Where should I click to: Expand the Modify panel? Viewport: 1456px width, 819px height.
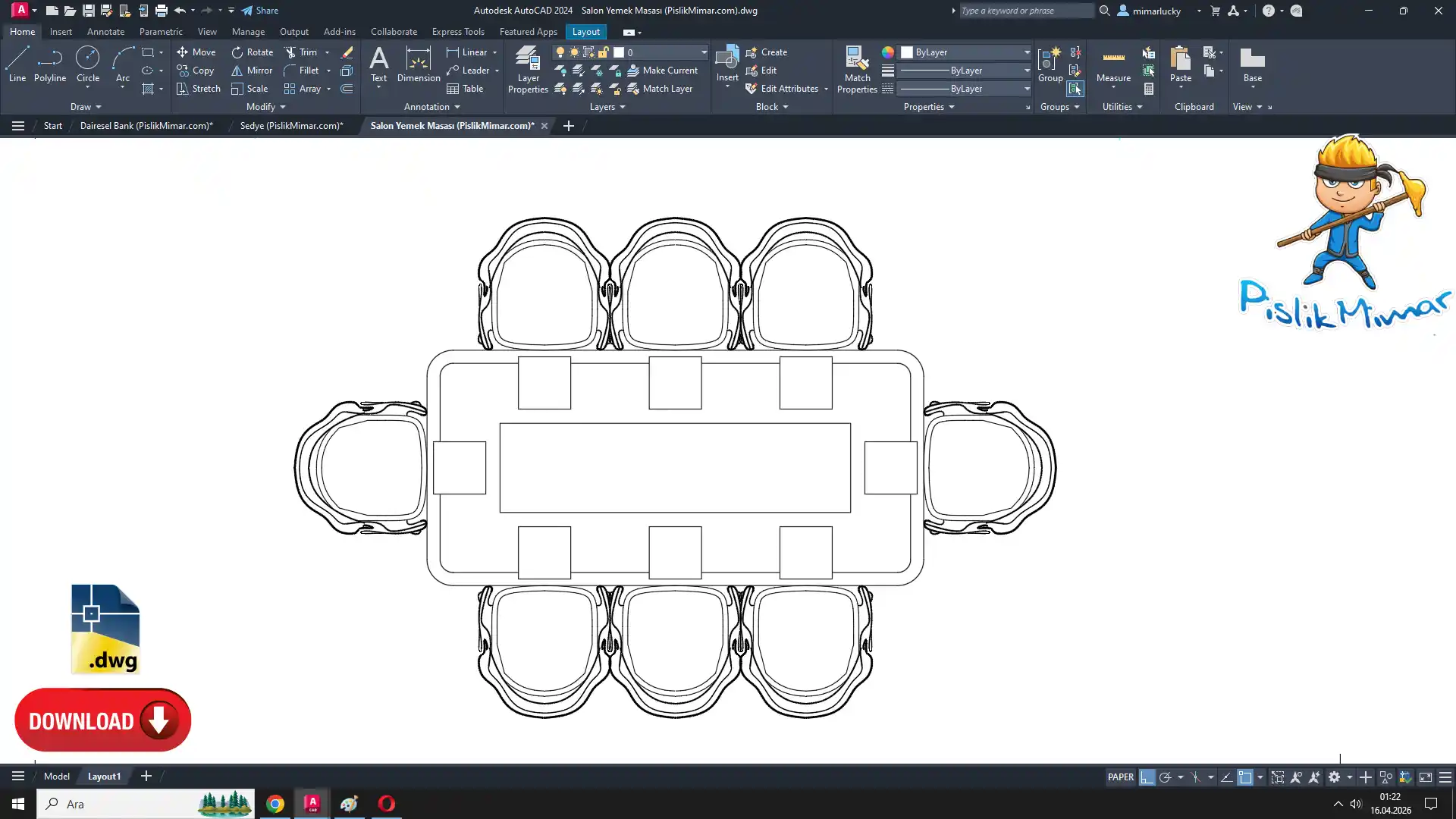click(x=265, y=107)
